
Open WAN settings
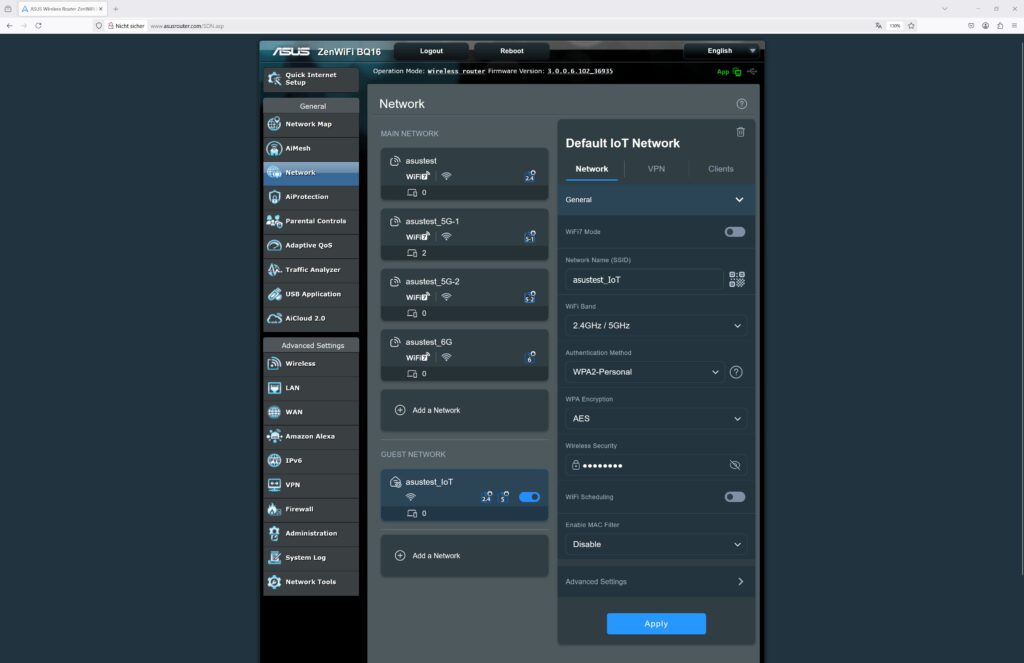click(311, 412)
